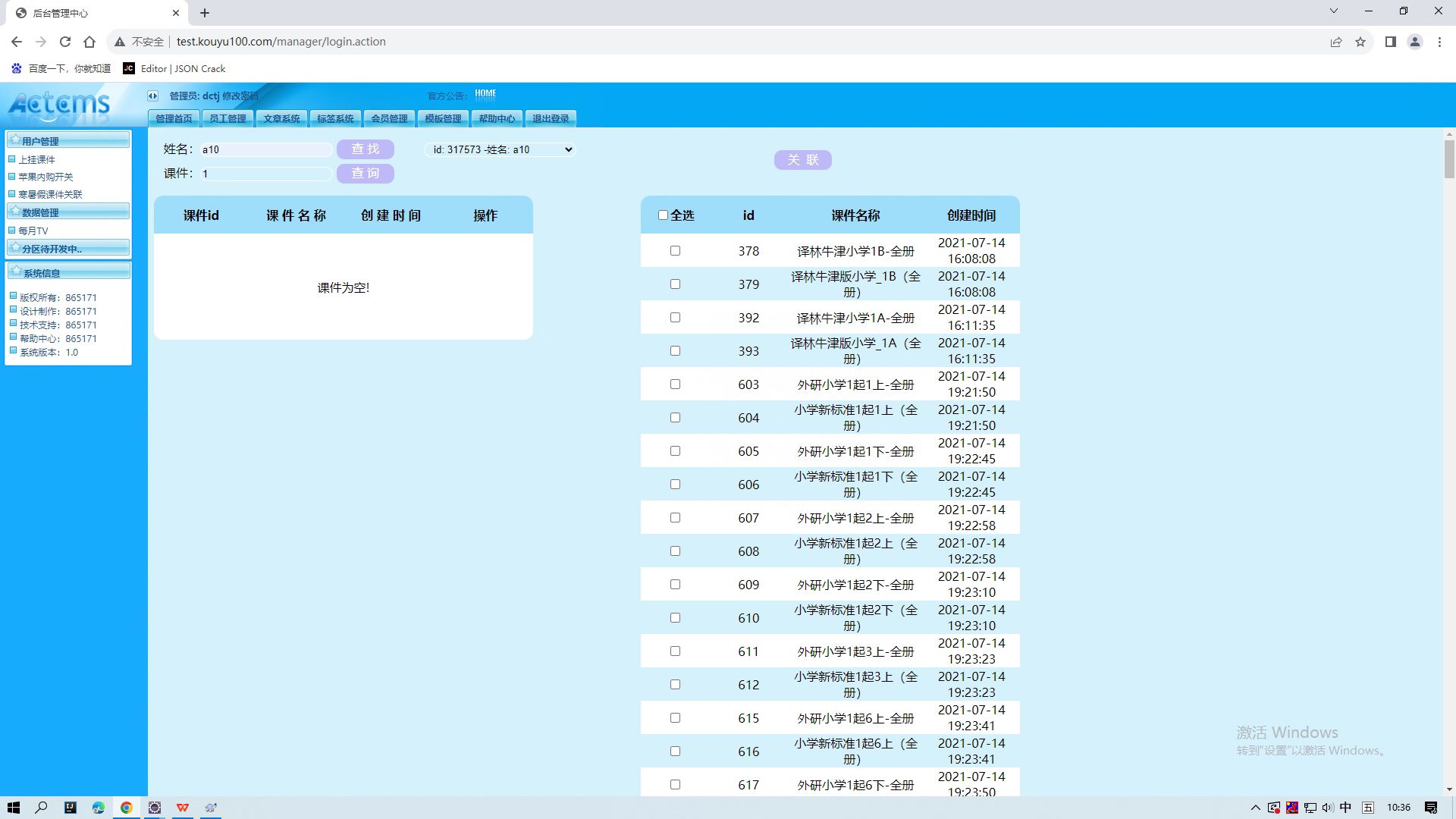This screenshot has height=819, width=1456.
Task: Click the sidebar collapse arrow beside 管理员
Action: [x=152, y=96]
